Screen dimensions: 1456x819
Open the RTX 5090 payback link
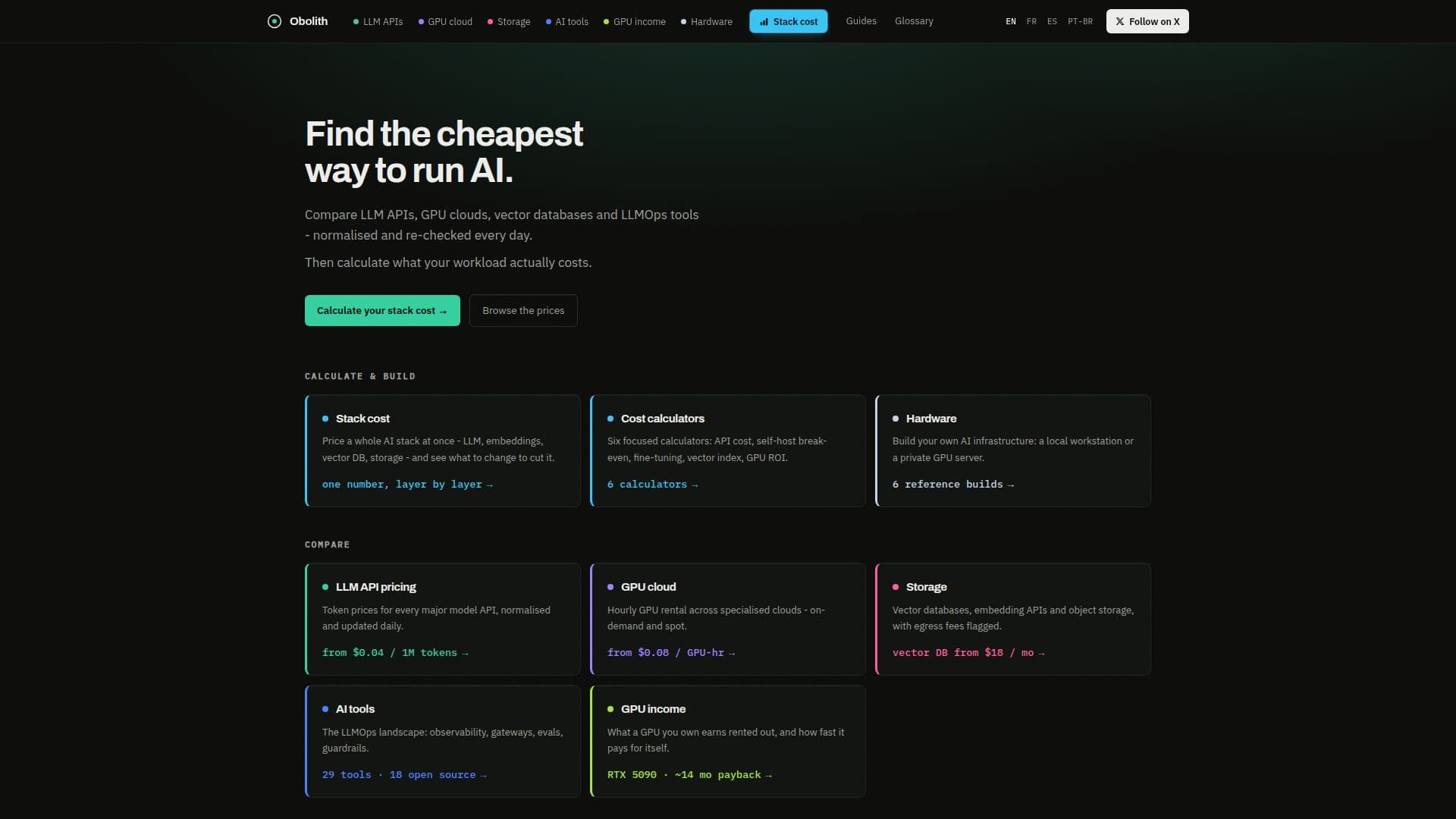[689, 775]
